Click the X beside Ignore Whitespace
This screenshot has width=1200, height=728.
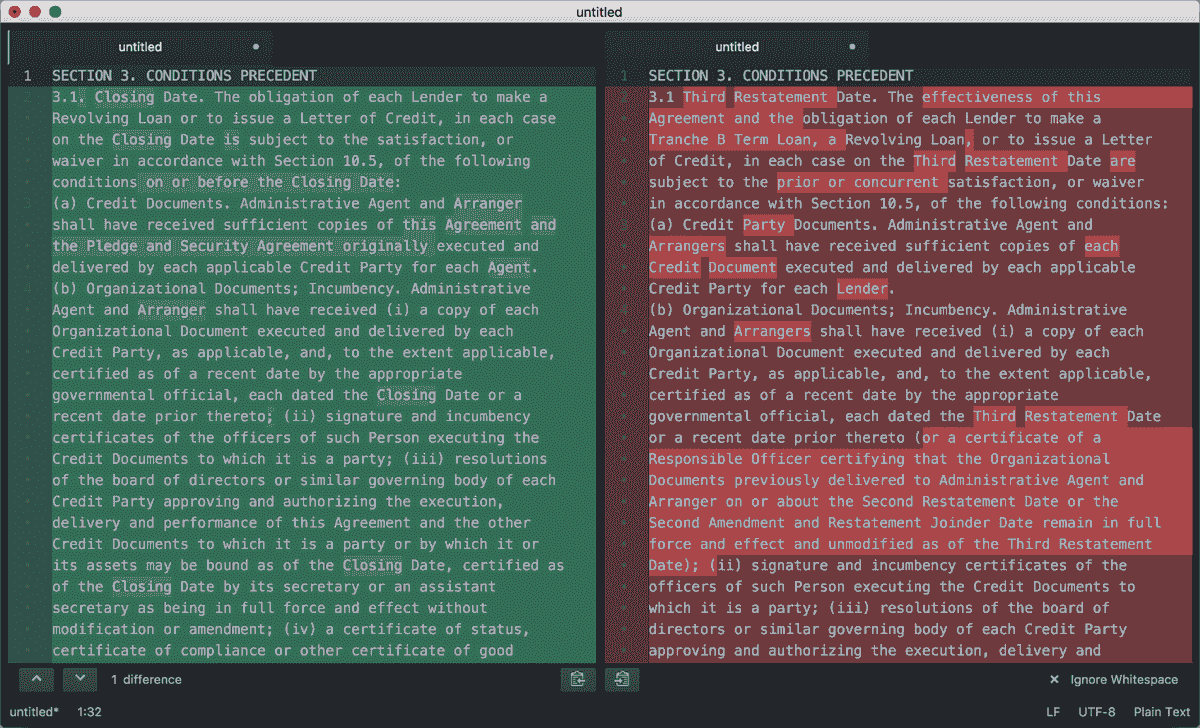[x=1053, y=679]
